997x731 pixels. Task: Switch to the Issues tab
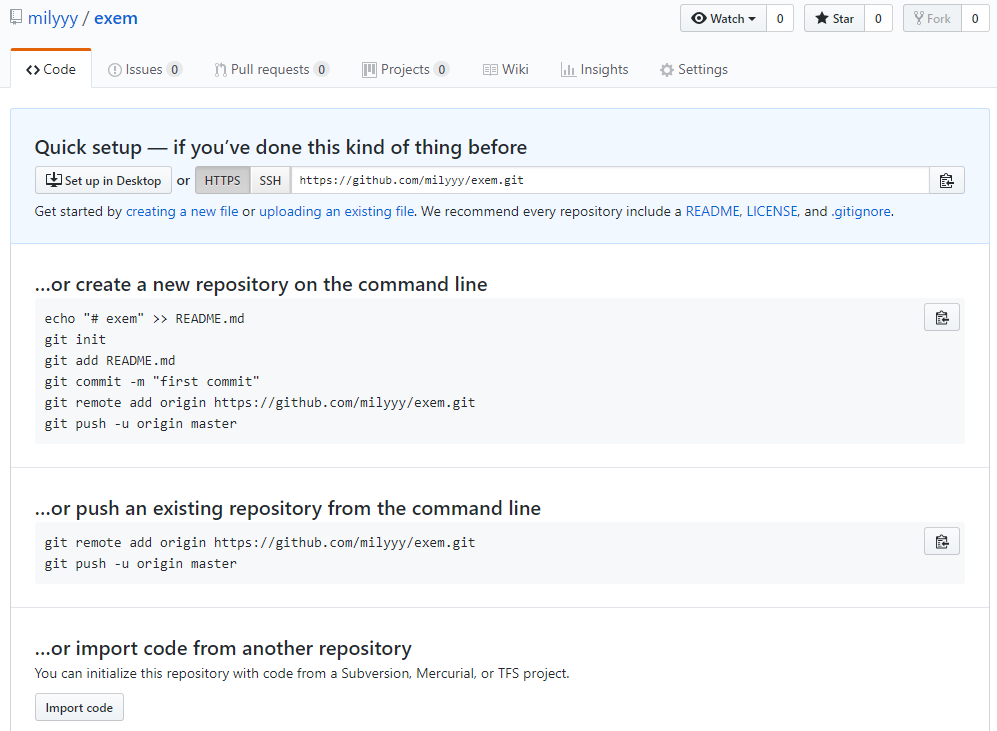coord(144,69)
